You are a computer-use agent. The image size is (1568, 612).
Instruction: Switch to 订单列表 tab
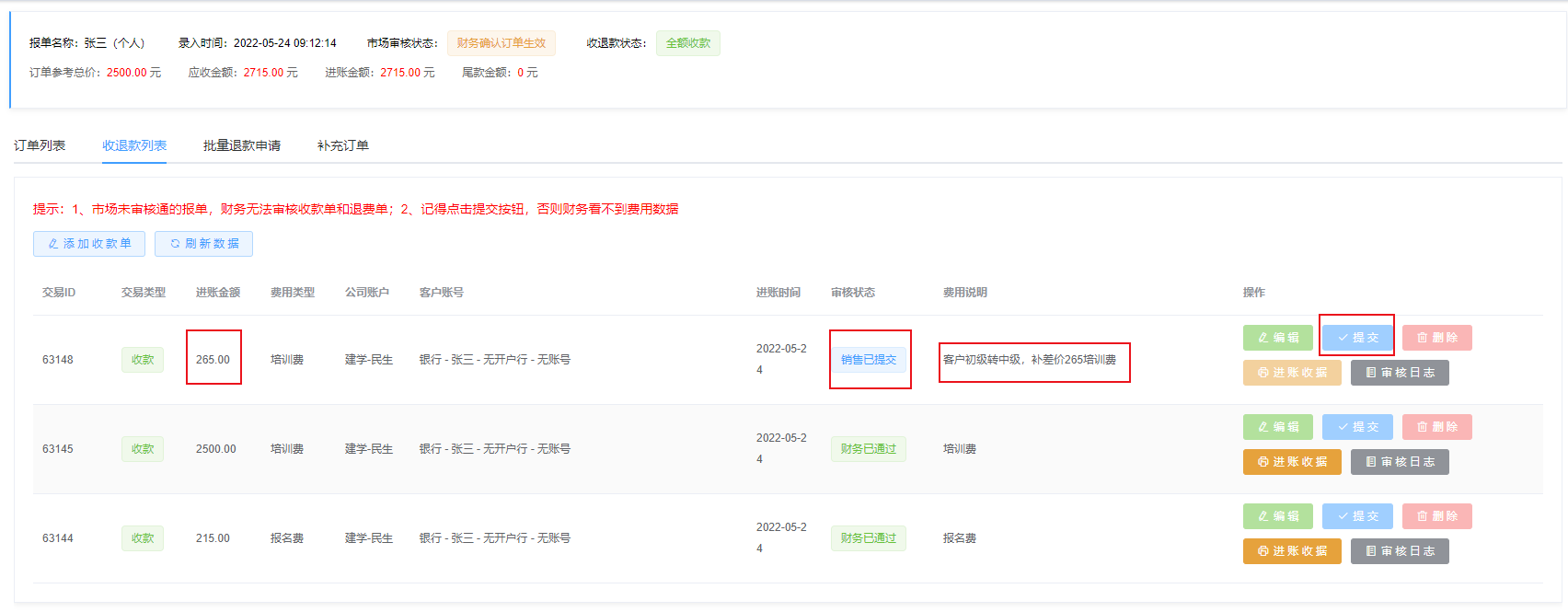click(40, 145)
